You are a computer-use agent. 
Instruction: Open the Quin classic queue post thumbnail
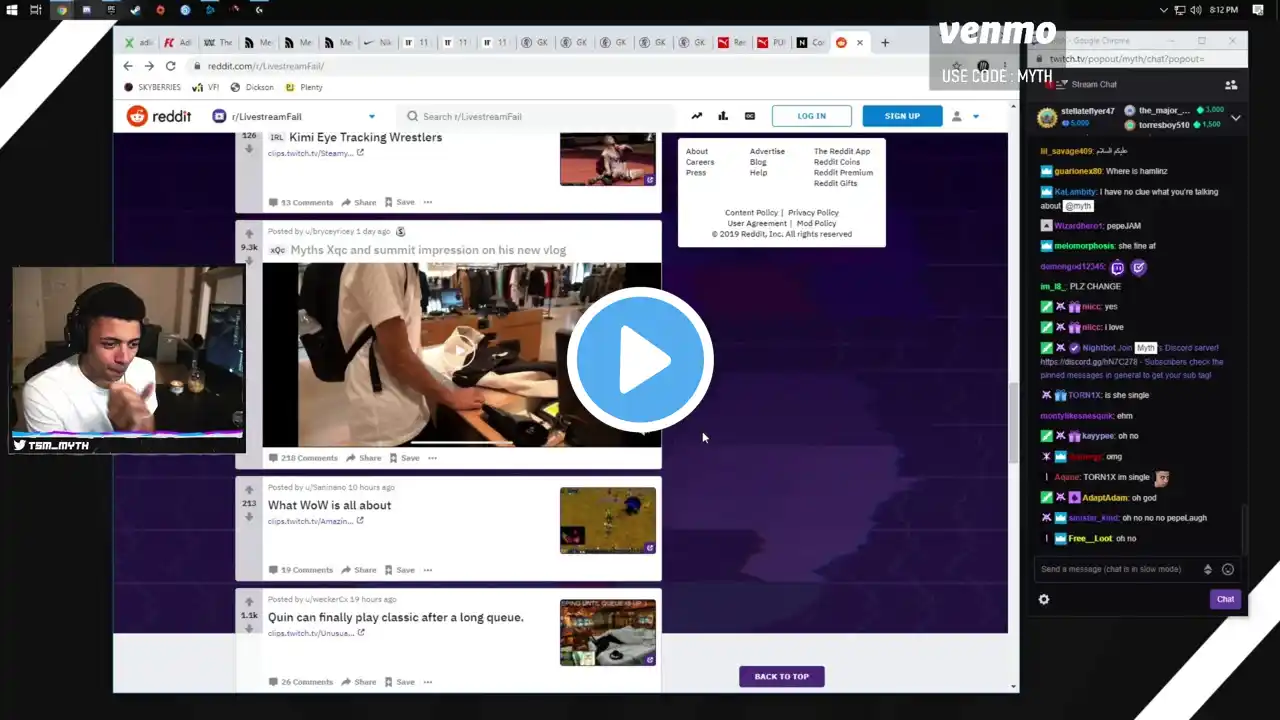pos(608,632)
